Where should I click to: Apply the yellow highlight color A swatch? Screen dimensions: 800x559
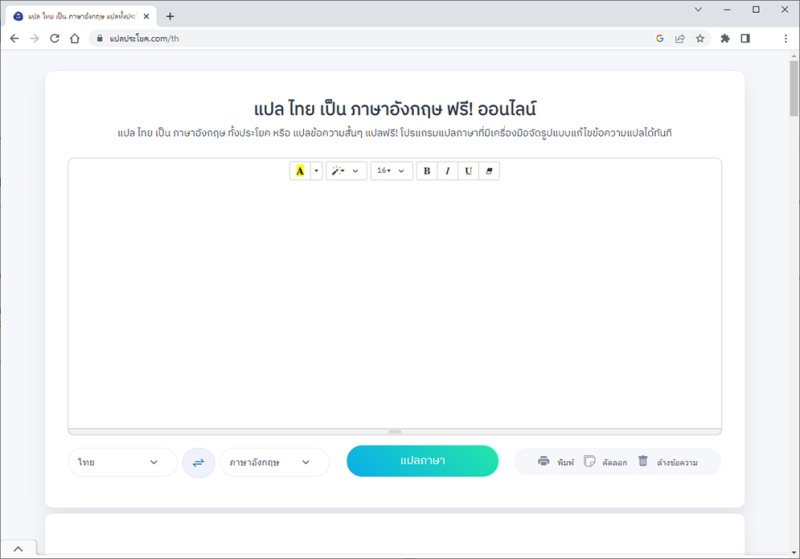tap(300, 171)
